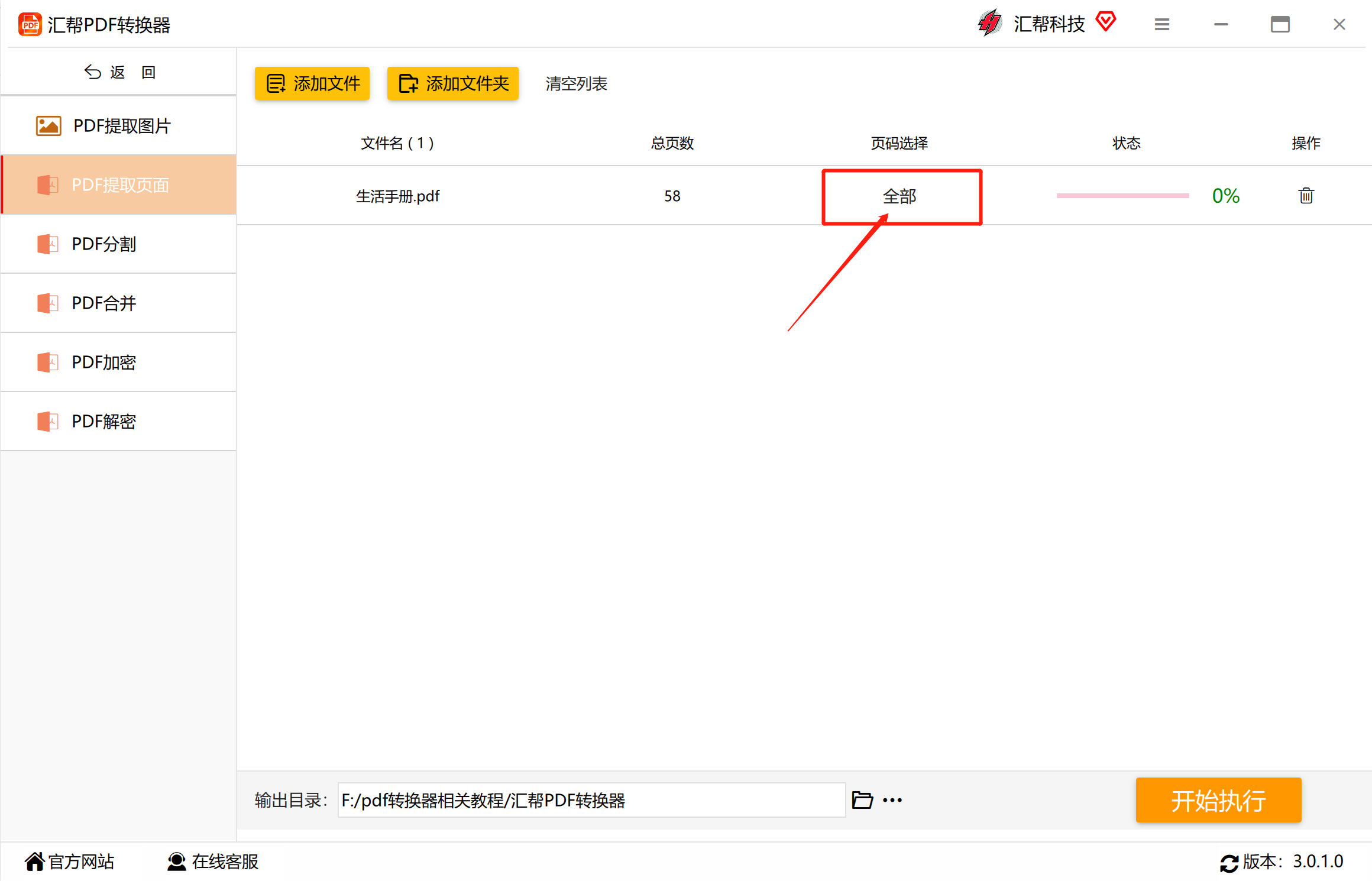1372x881 pixels.
Task: Switch to PDF提取图片 function
Action: (118, 125)
